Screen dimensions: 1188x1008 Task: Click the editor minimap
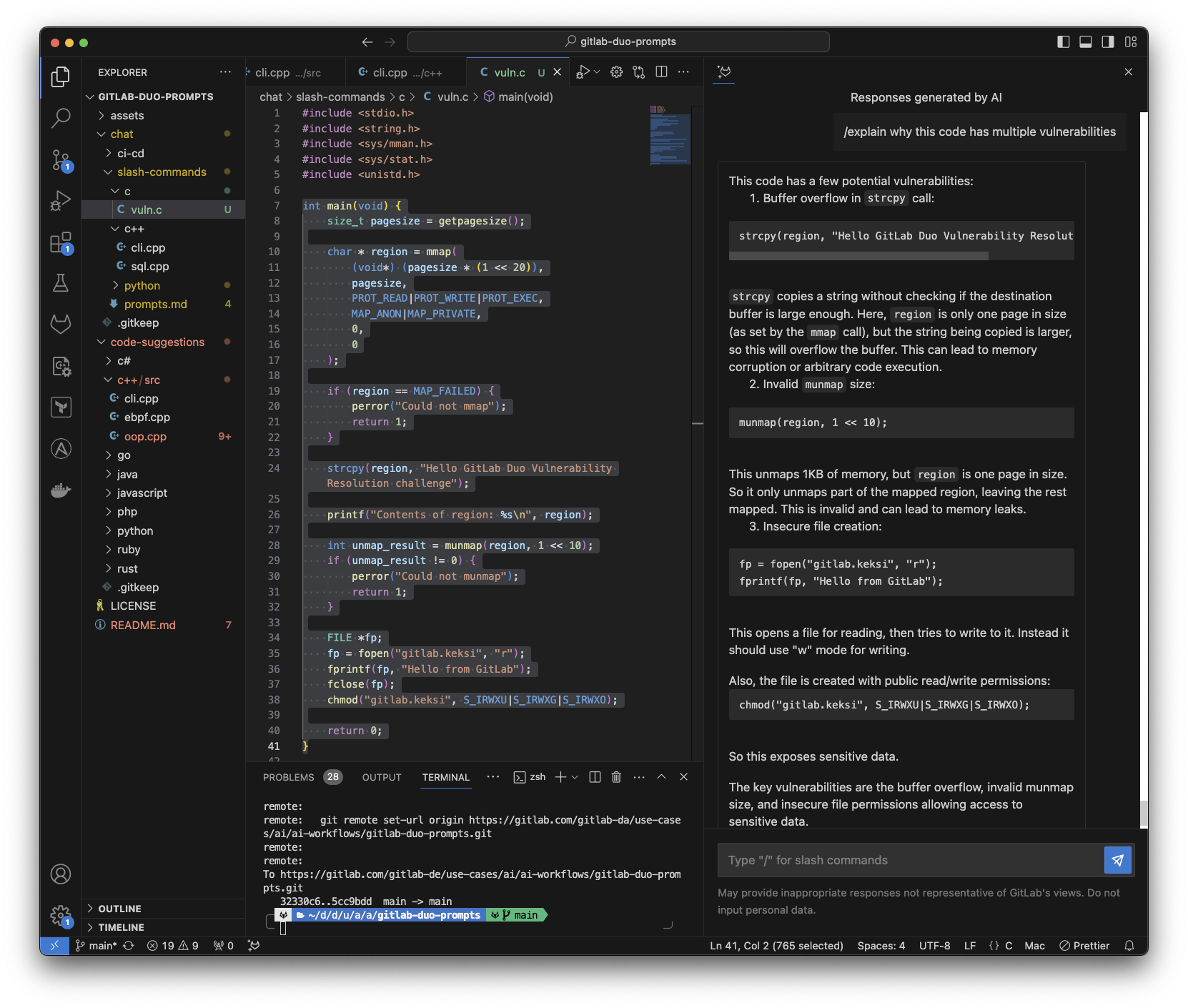pos(670,136)
